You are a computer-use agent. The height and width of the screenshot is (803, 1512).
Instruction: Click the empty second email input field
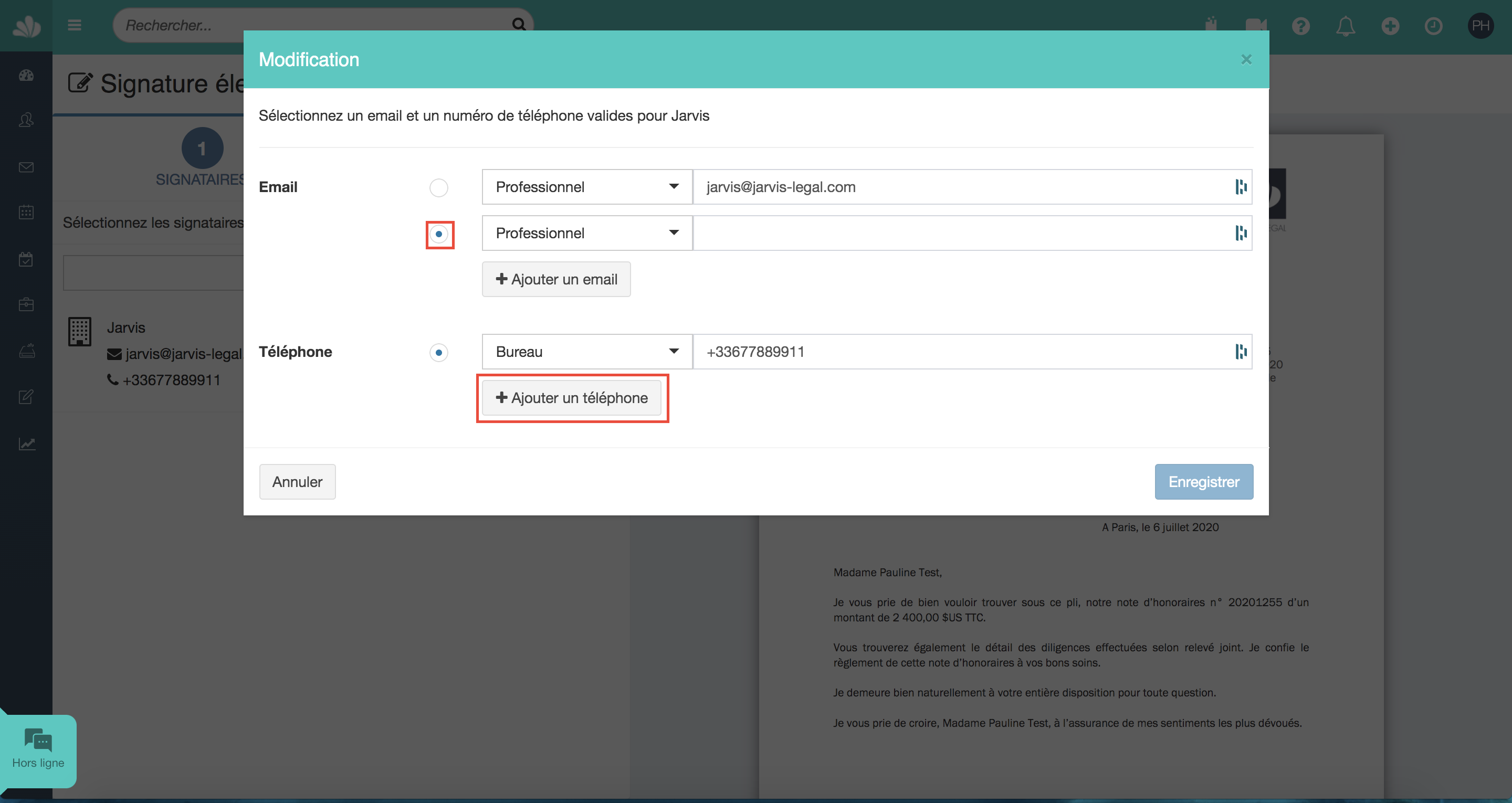tap(963, 233)
